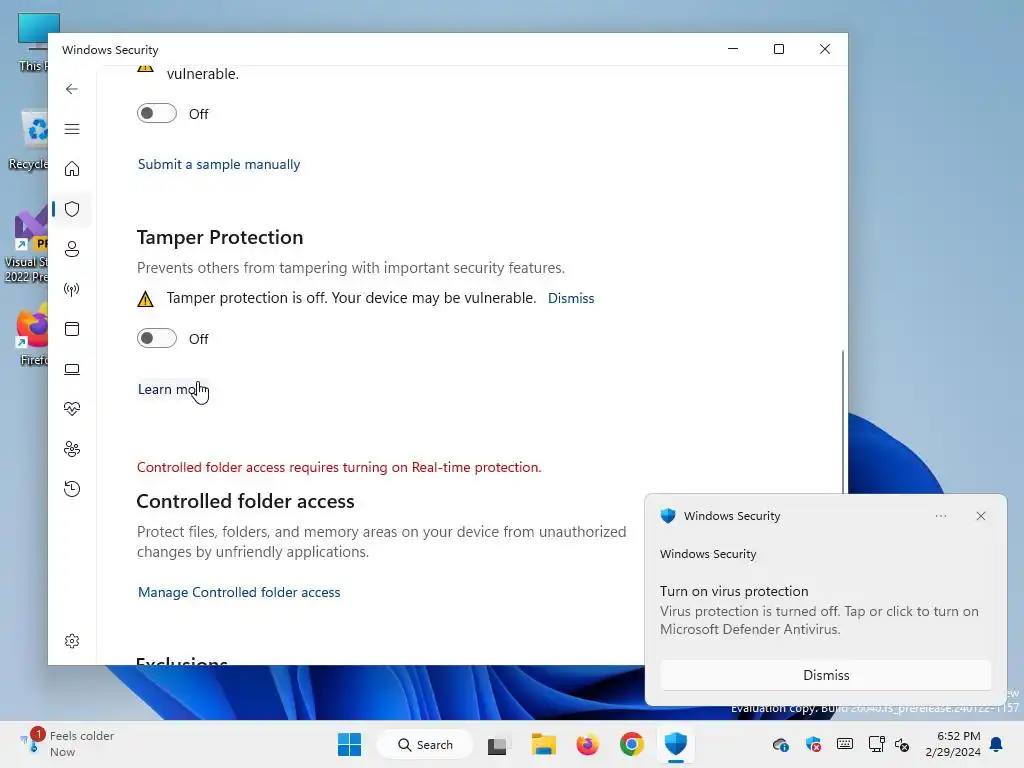Click Dismiss button on virus protection notification
Viewport: 1024px width, 768px height.
tap(825, 675)
